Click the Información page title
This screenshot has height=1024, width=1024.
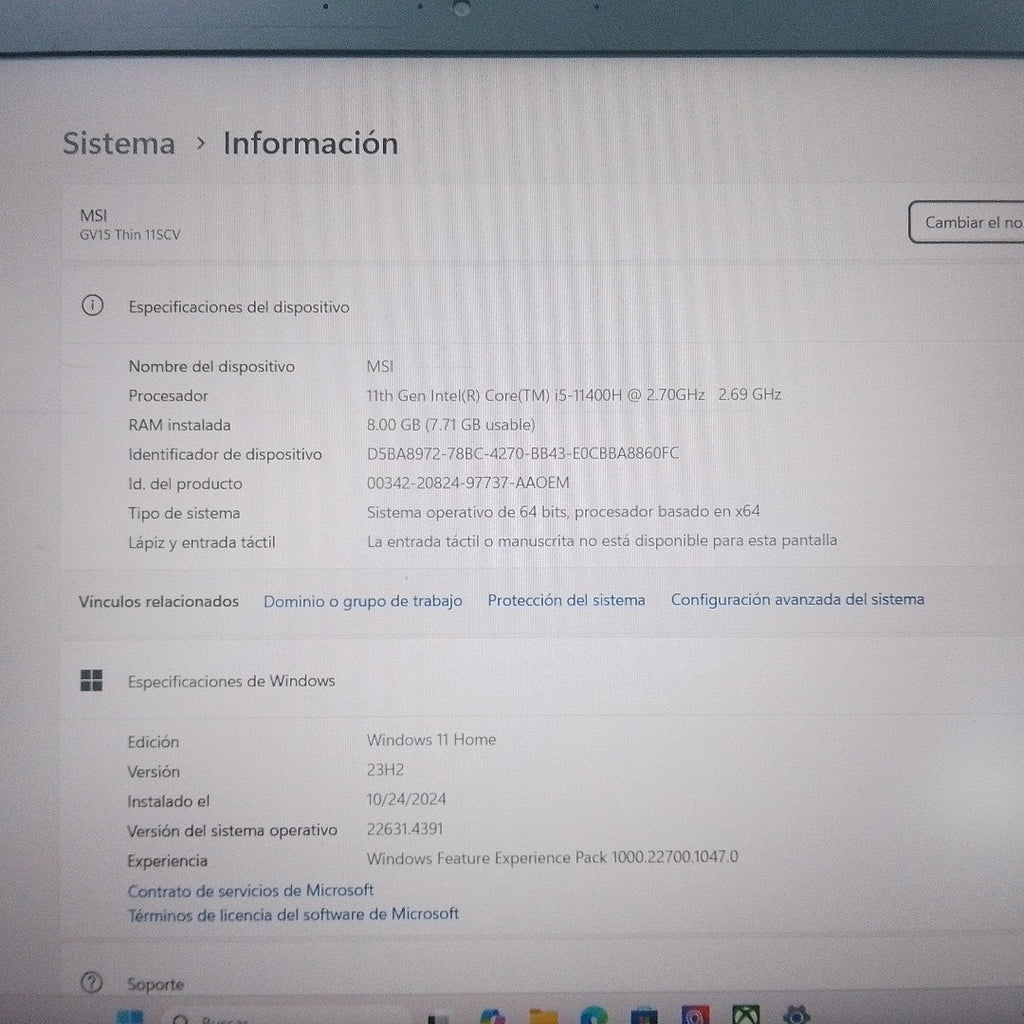click(311, 144)
